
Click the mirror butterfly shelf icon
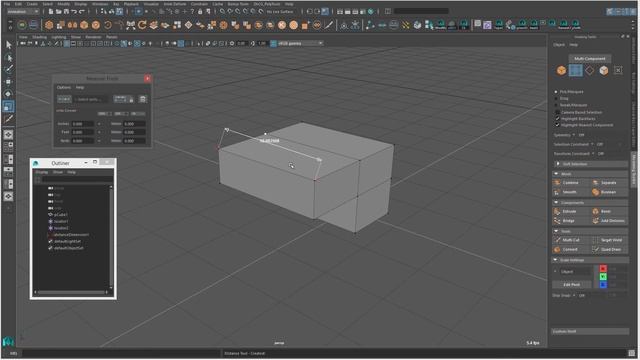point(131,25)
